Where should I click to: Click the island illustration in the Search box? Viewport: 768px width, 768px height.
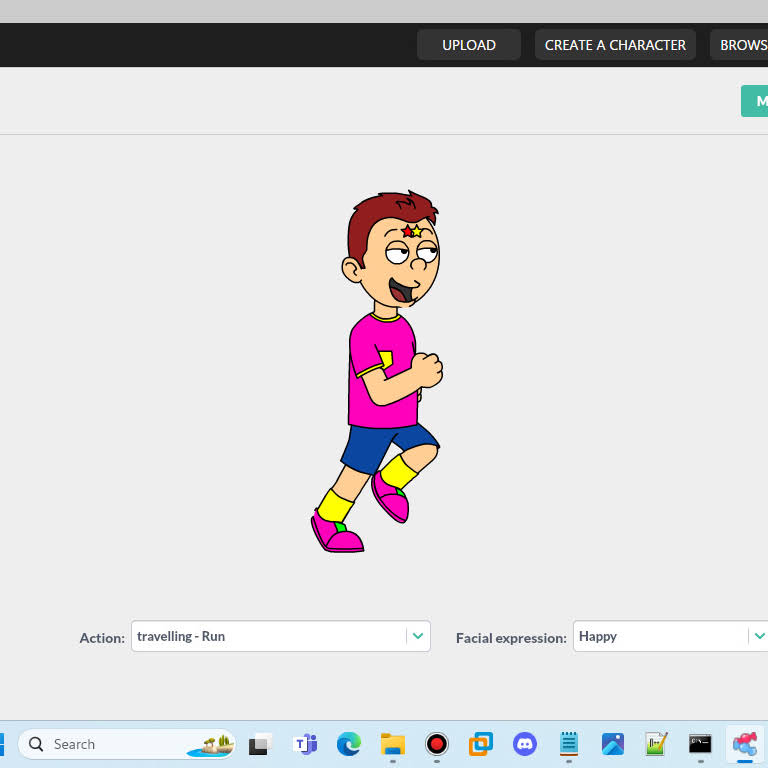pyautogui.click(x=211, y=745)
